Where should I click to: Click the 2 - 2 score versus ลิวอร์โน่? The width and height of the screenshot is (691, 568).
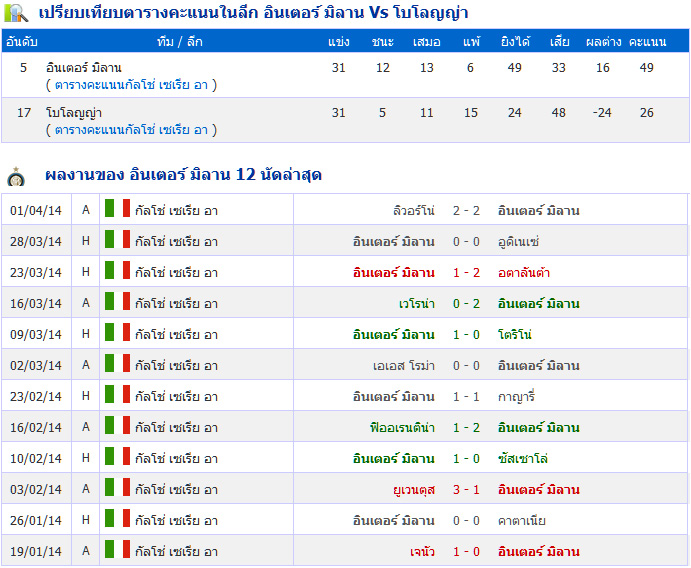coord(466,211)
